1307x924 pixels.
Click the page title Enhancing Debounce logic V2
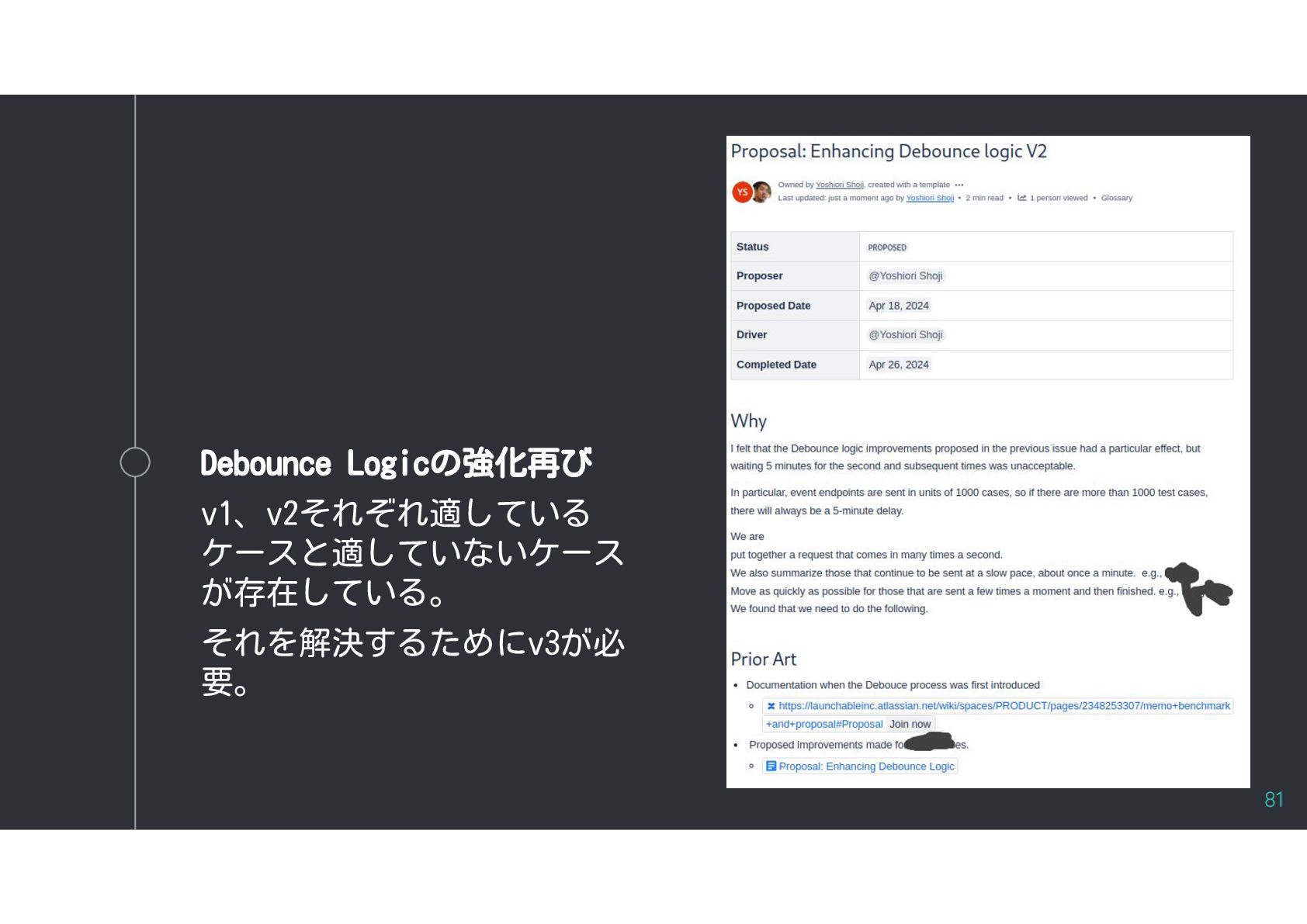pos(889,151)
